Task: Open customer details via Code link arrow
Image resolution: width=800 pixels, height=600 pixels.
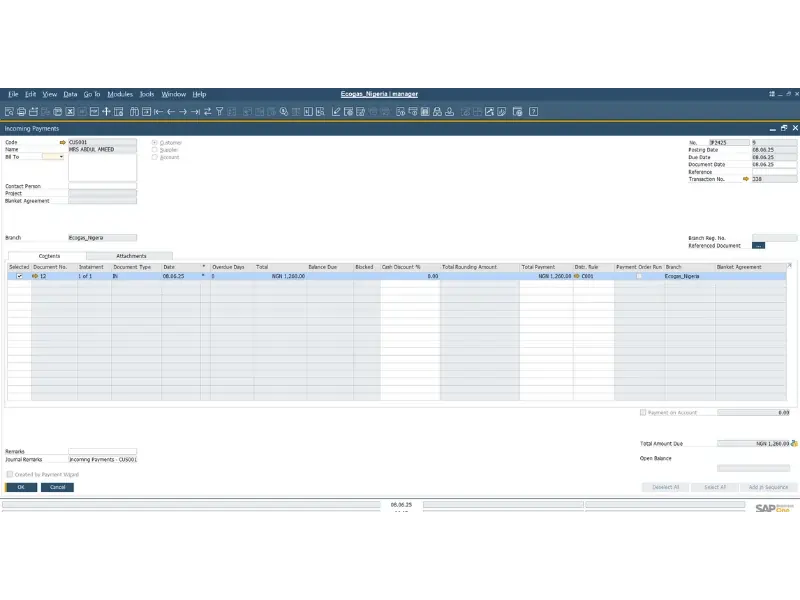Action: (62, 142)
